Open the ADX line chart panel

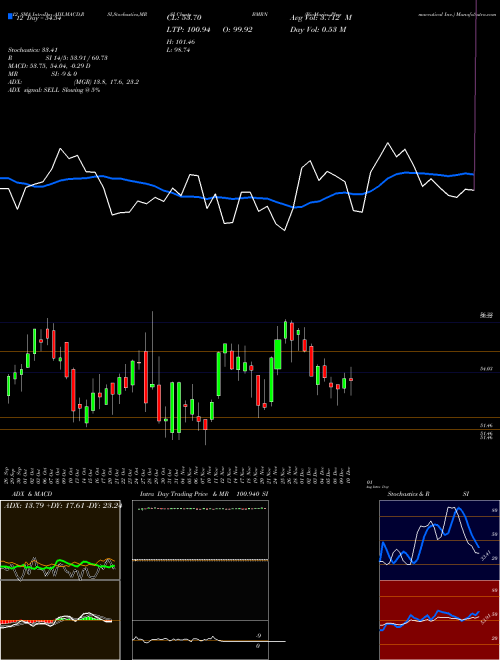tap(60, 540)
